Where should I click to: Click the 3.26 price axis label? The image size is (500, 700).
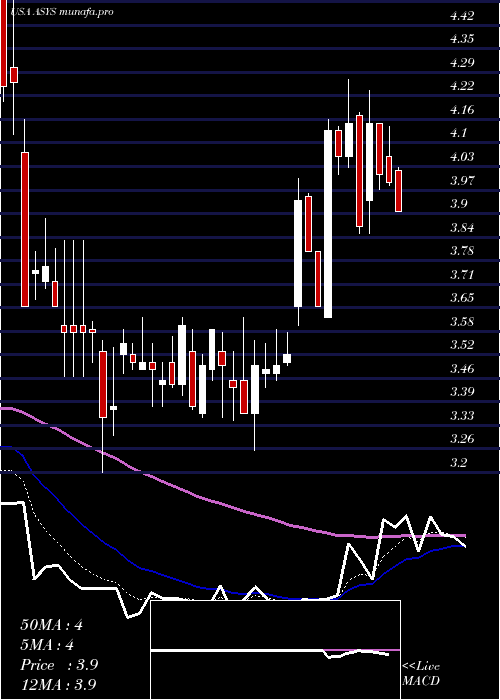[x=462, y=439]
